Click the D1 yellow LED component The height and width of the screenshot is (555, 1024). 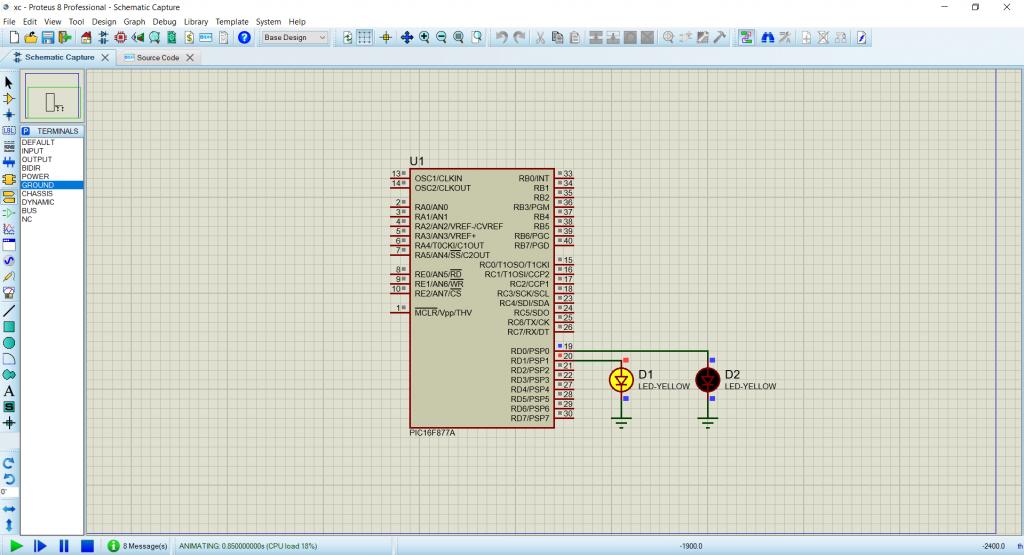621,379
